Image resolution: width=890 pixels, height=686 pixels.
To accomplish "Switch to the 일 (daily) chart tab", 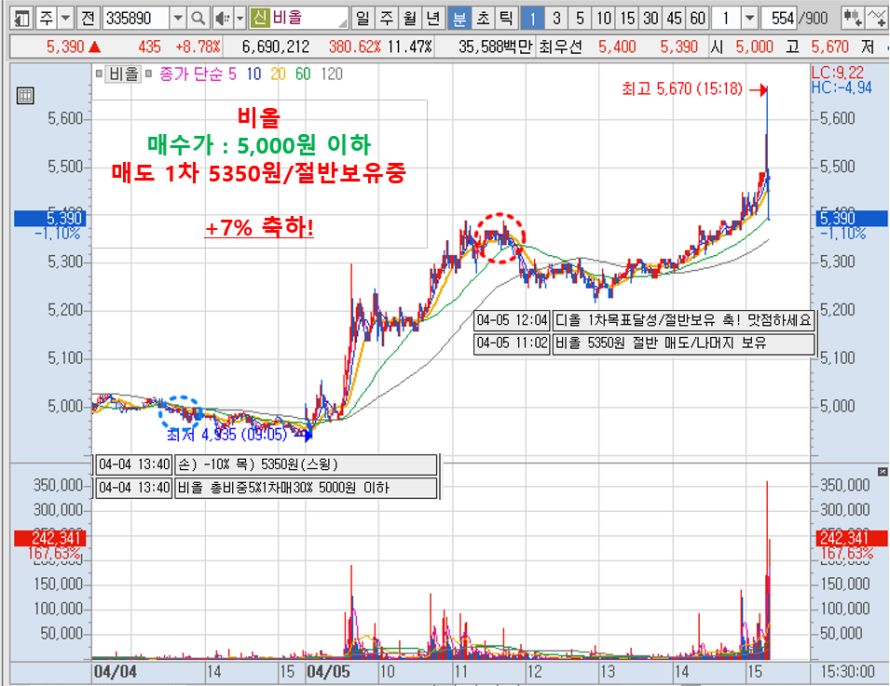I will coord(362,18).
